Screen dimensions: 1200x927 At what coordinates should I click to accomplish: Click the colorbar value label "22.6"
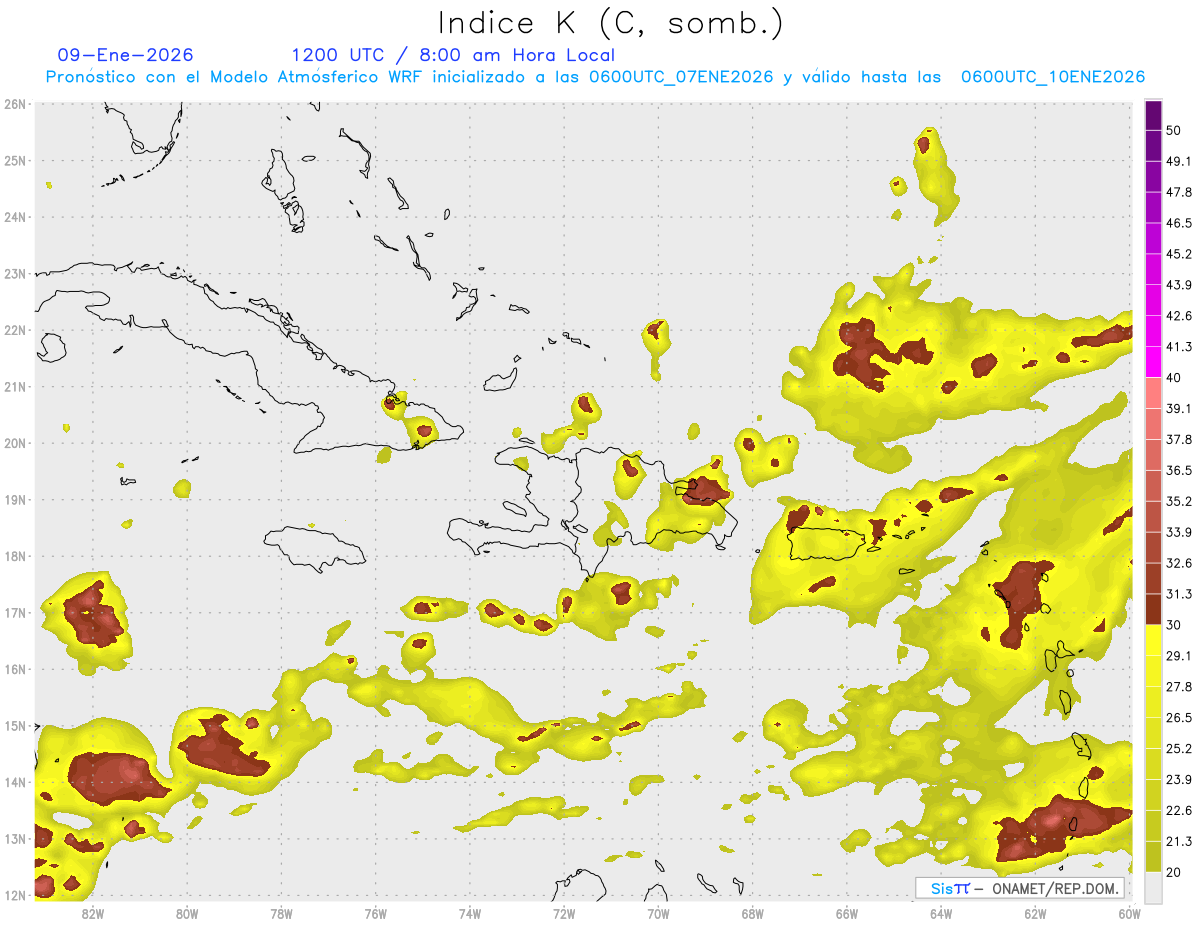1178,811
